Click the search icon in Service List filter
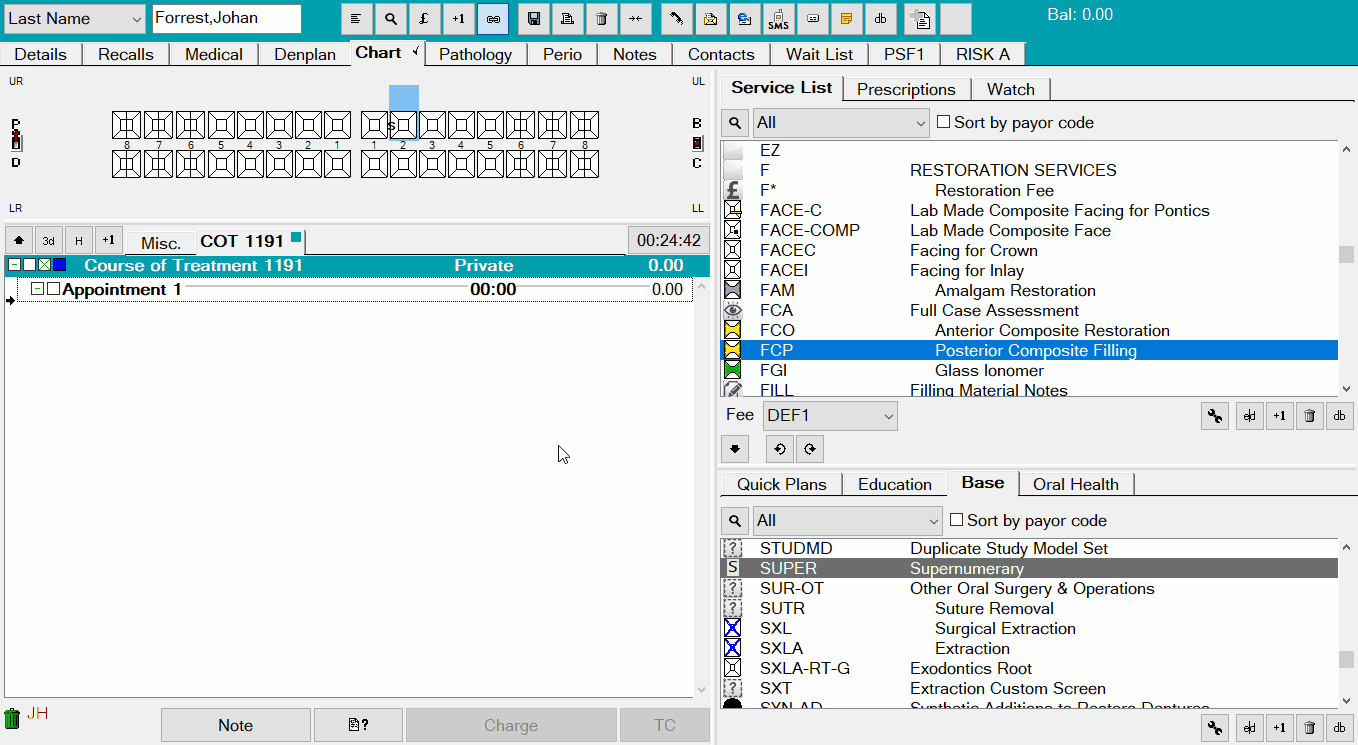Screen dimensions: 1358x745 [735, 123]
